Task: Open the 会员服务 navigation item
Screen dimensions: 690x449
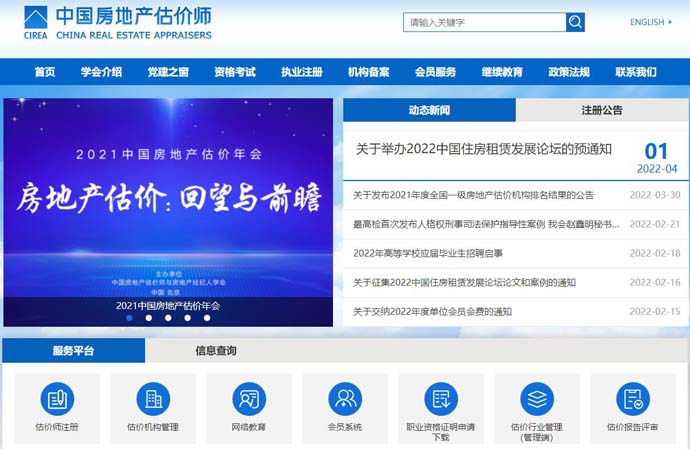Action: (436, 72)
